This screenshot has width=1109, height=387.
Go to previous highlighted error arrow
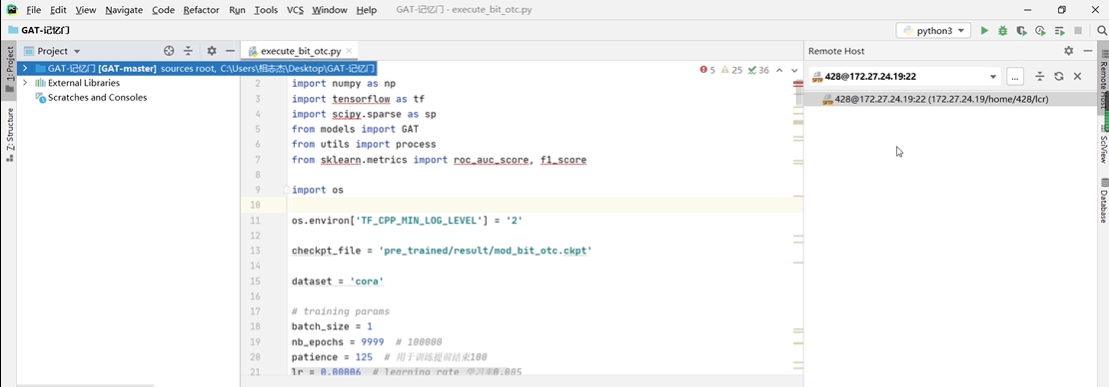pyautogui.click(x=779, y=70)
